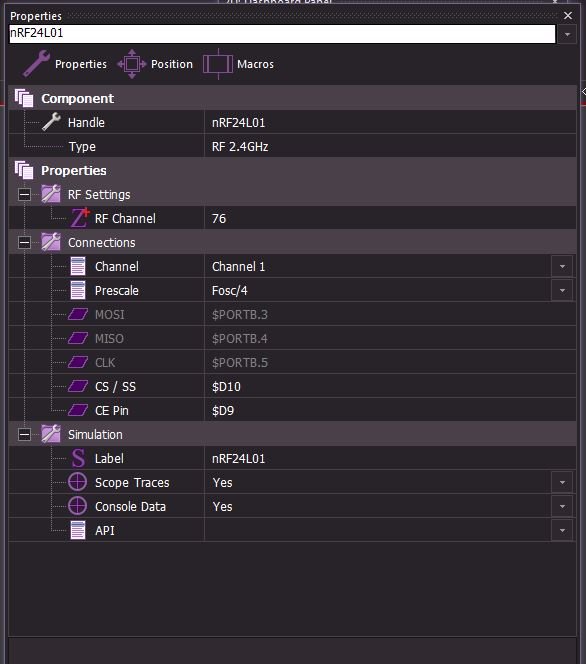Click the Scope Traces crosshair icon

[77, 482]
